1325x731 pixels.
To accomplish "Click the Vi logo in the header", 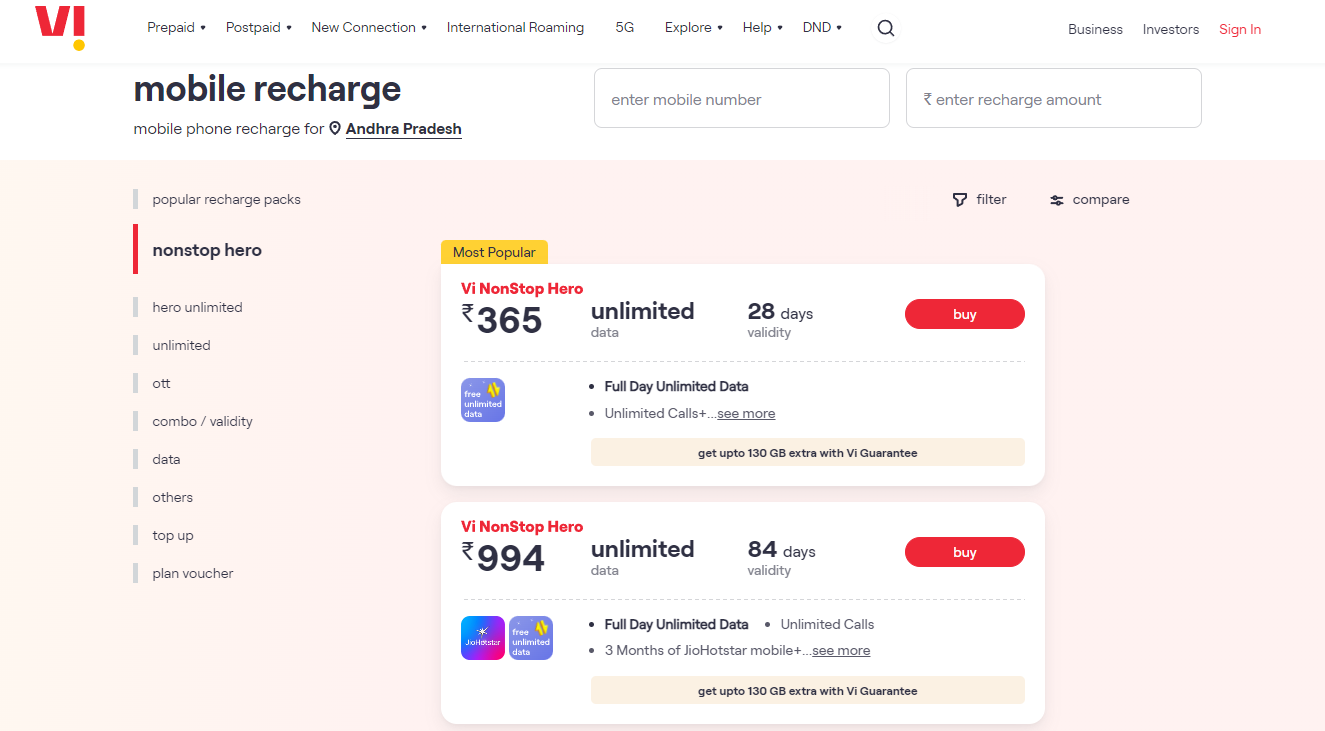I will [x=60, y=27].
